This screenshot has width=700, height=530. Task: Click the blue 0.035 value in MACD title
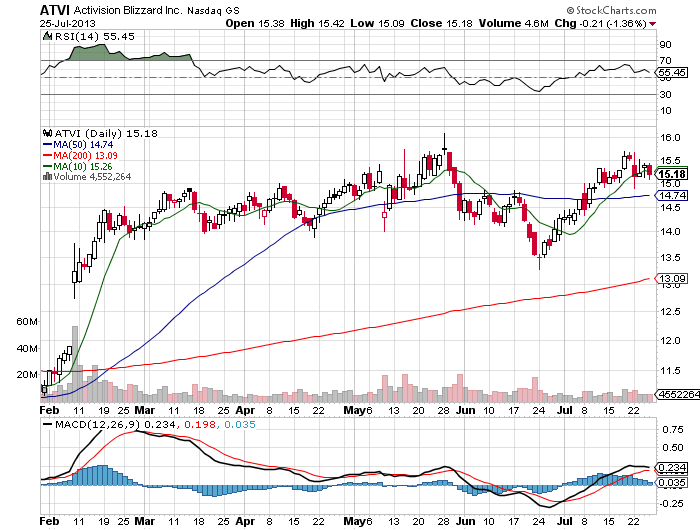[x=240, y=424]
